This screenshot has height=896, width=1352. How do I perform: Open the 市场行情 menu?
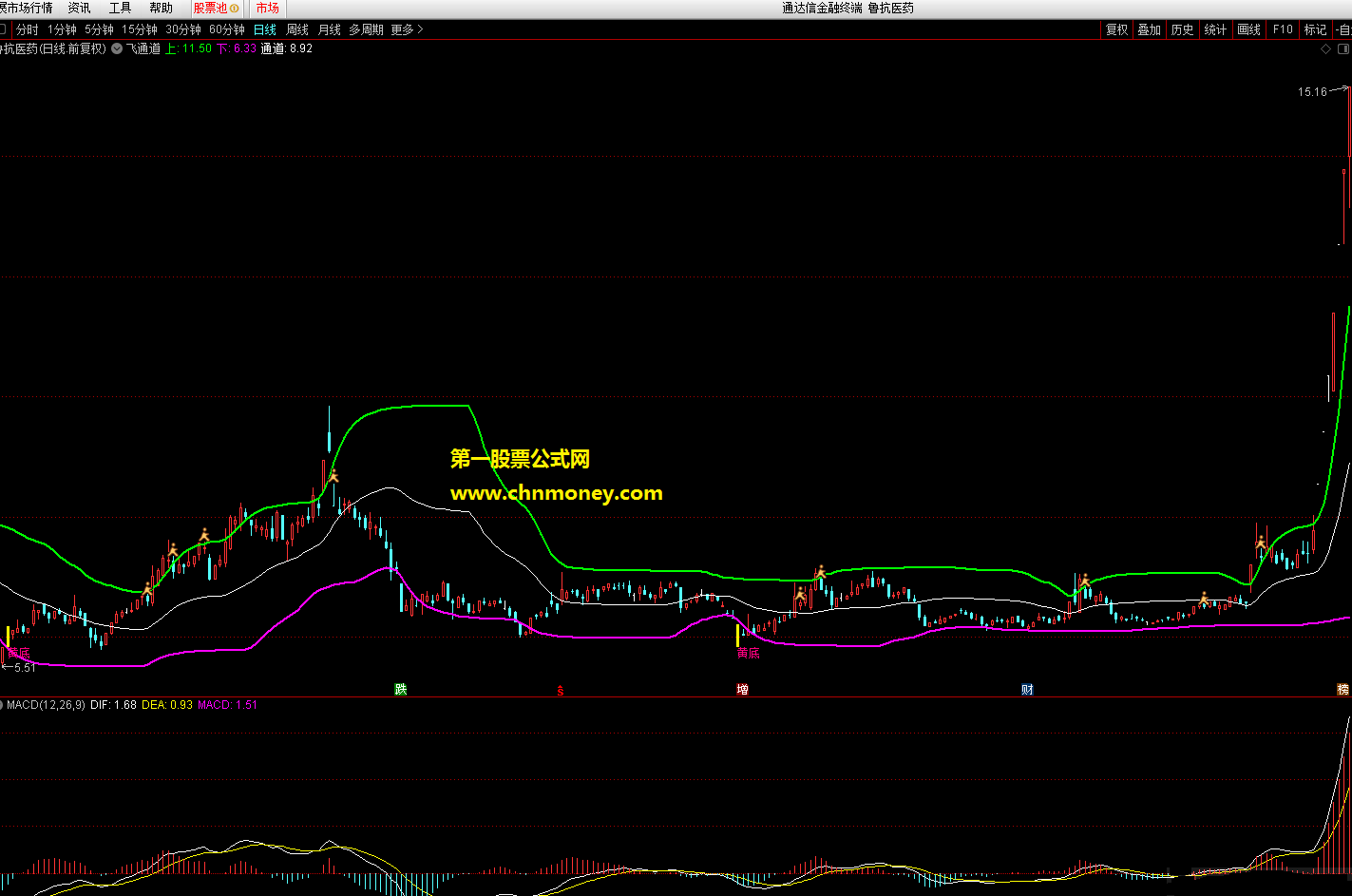[x=27, y=8]
